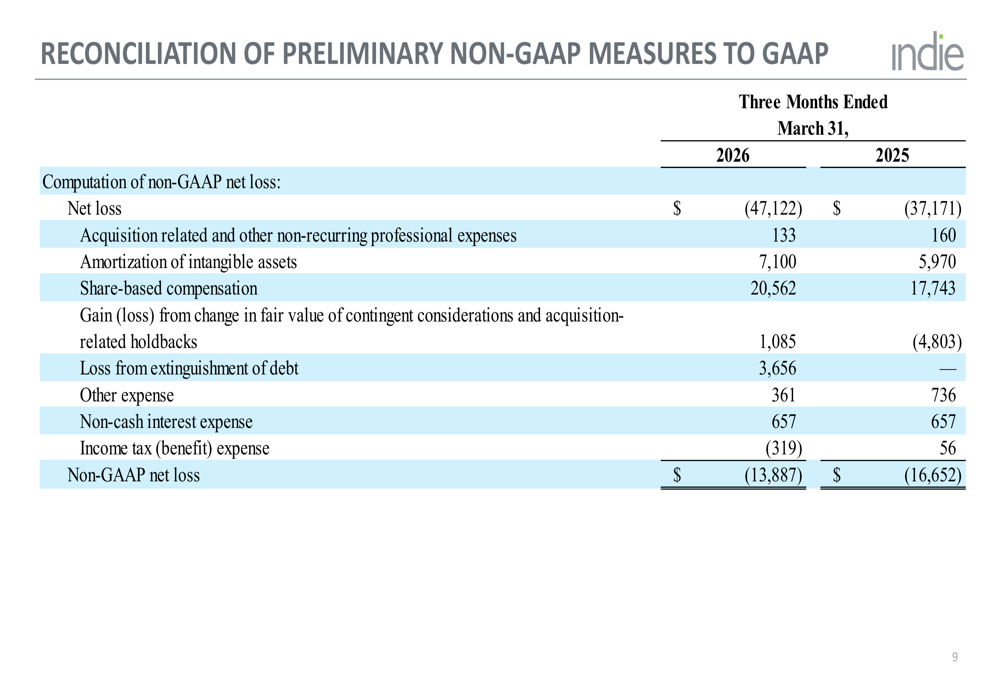Select share-based compensation value 17,743
The width and height of the screenshot is (1000, 685).
(932, 288)
